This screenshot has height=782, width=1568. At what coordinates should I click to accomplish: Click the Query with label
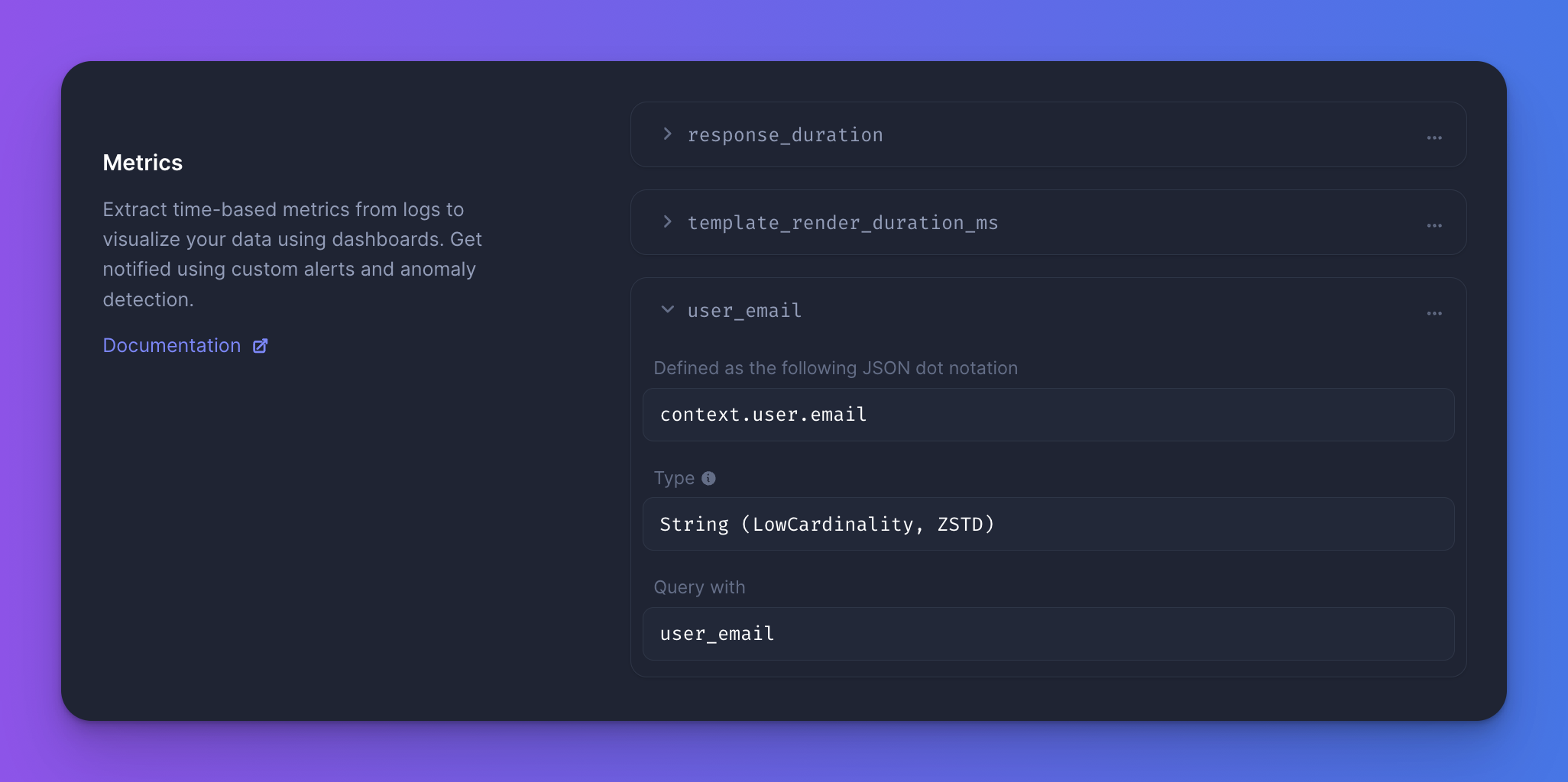699,587
